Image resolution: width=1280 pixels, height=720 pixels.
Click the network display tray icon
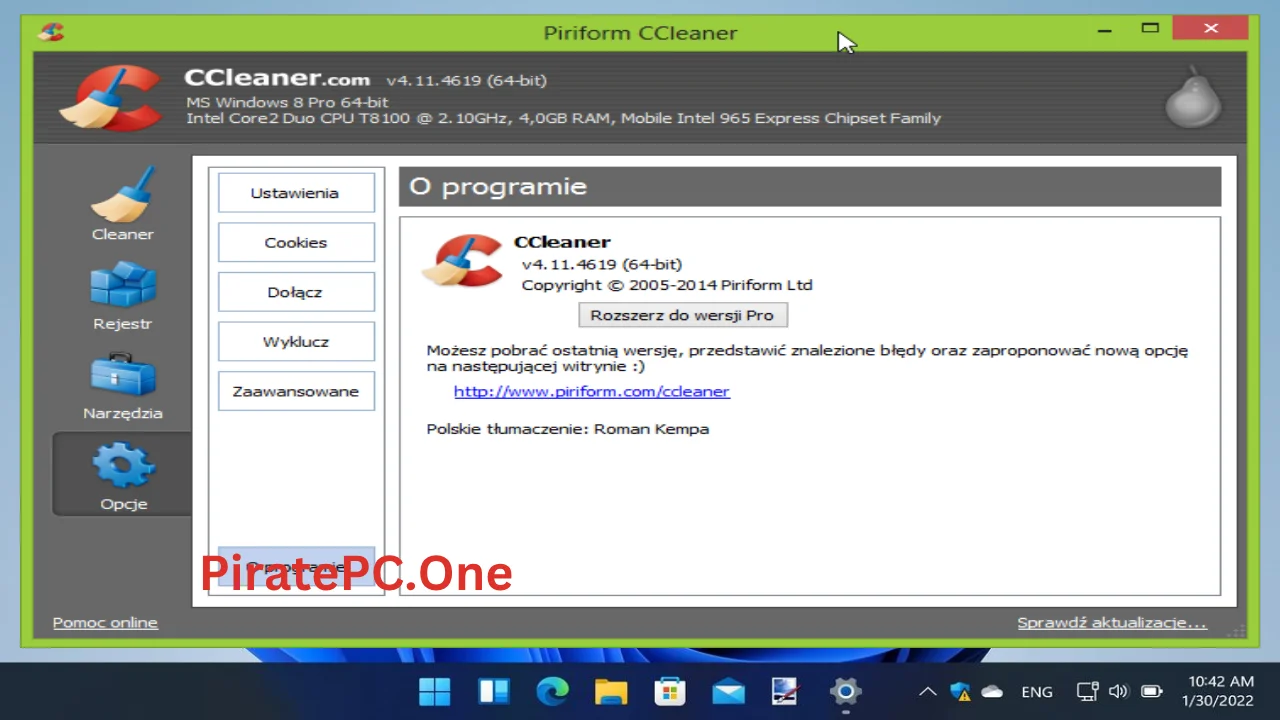tap(1088, 691)
